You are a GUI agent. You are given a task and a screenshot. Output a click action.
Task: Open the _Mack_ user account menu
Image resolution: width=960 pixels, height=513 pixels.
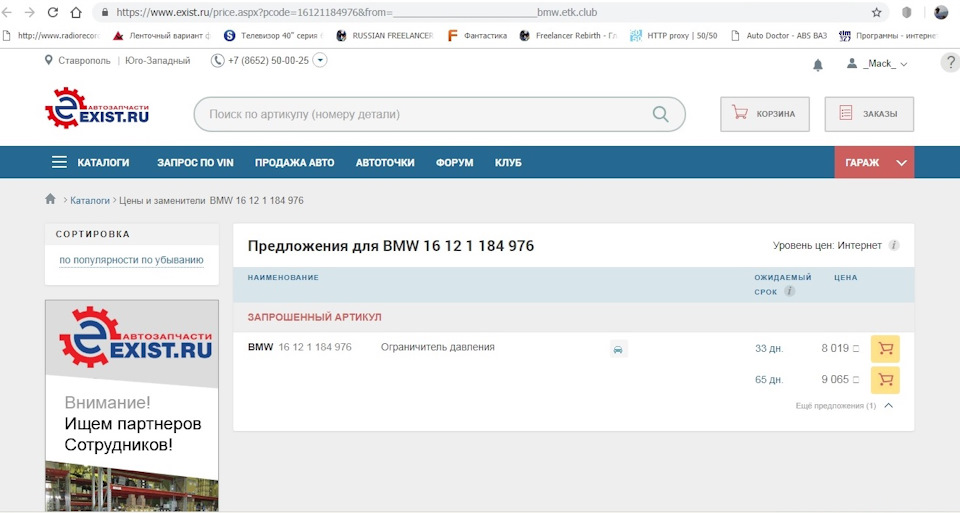(877, 63)
